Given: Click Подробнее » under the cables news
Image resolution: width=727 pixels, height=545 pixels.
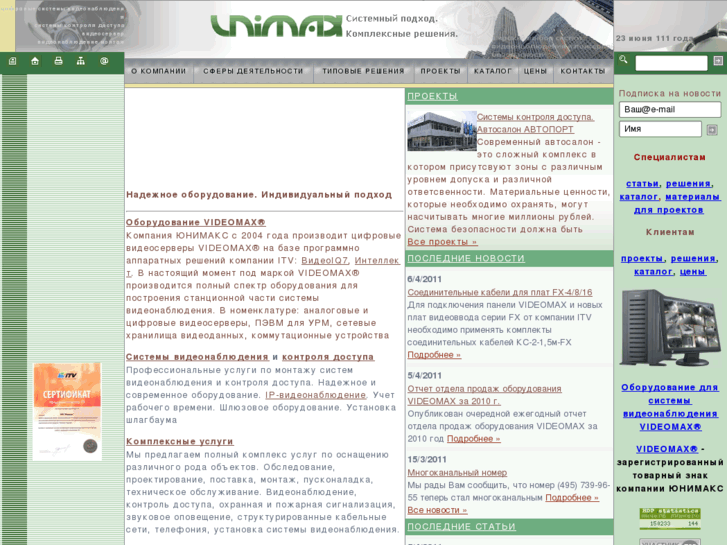Looking at the screenshot, I should coord(434,355).
